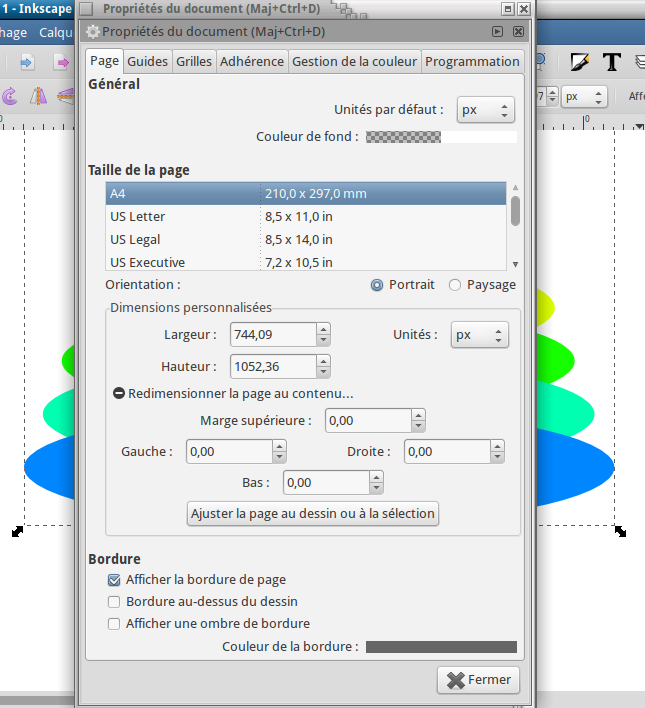Click the Couleur de la bordure swatch
Viewport: 645px width, 708px height.
point(441,647)
